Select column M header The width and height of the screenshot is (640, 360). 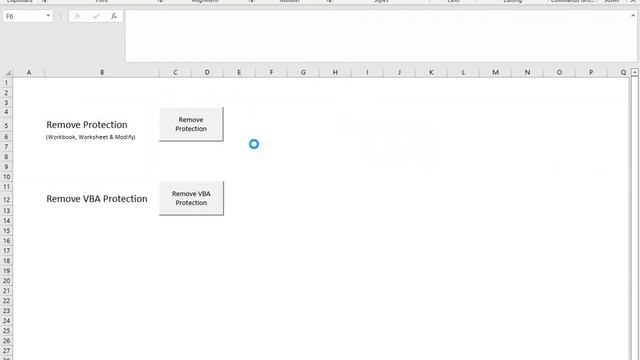495,72
